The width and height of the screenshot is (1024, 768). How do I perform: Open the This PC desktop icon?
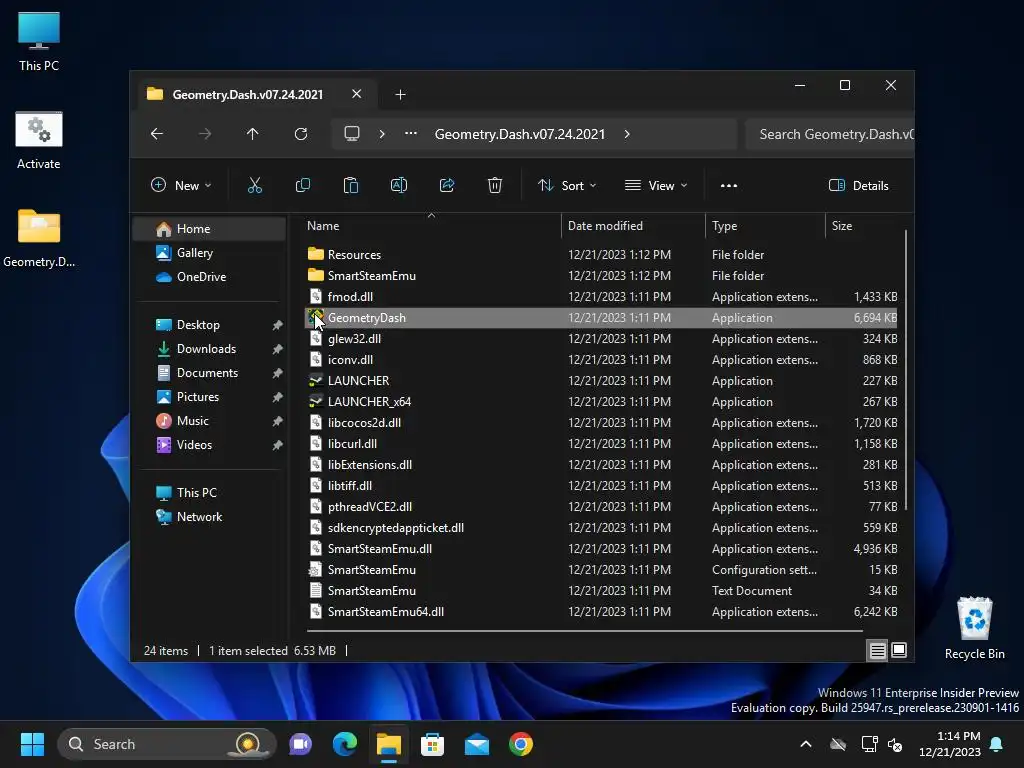[x=39, y=41]
